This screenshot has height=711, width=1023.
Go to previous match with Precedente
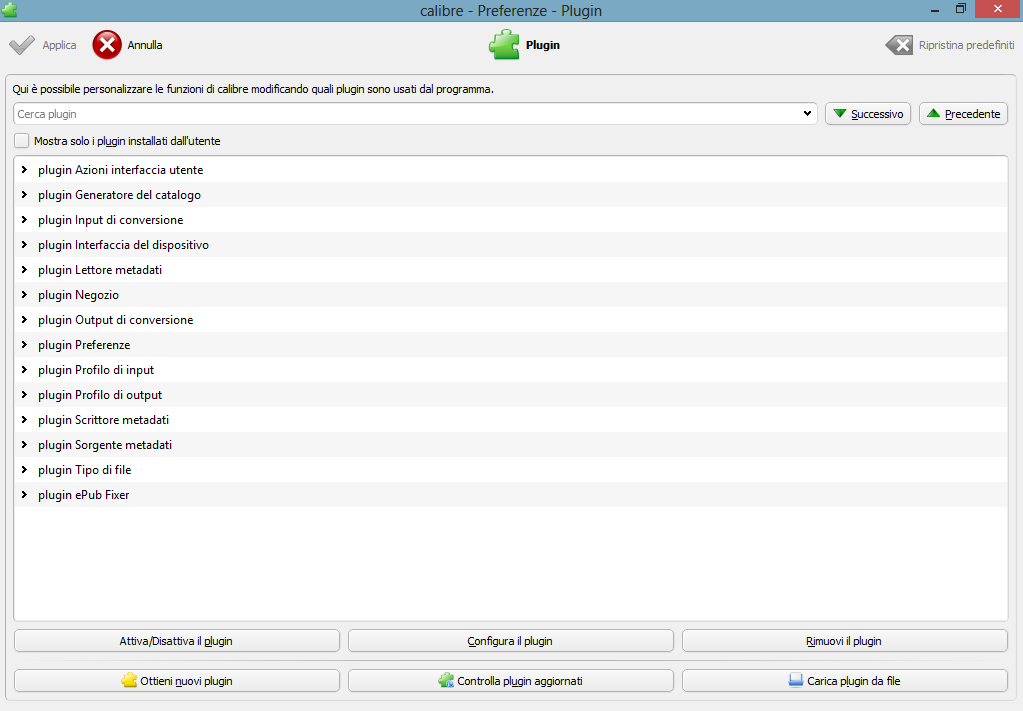[x=963, y=114]
